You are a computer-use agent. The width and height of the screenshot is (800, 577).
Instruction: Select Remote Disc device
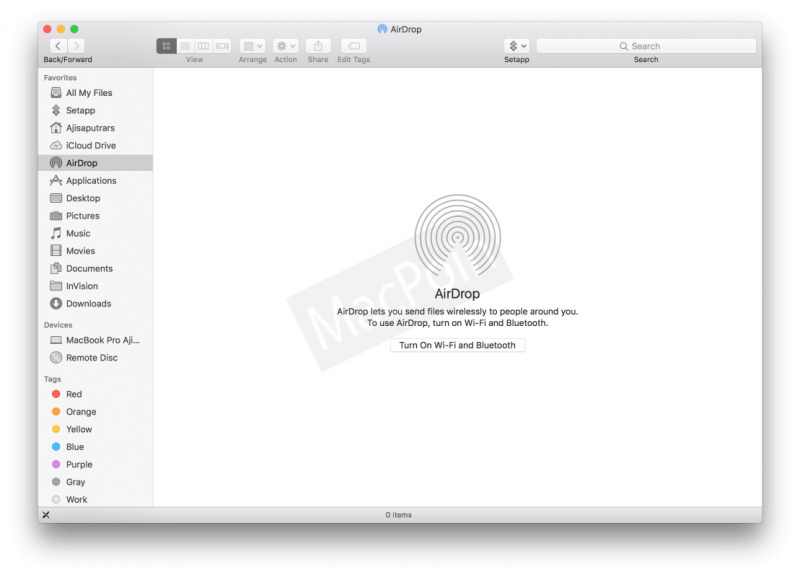(x=95, y=358)
